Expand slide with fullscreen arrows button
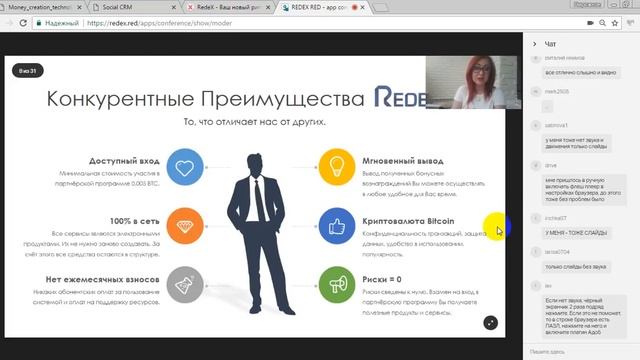The width and height of the screenshot is (640, 360). [x=491, y=323]
